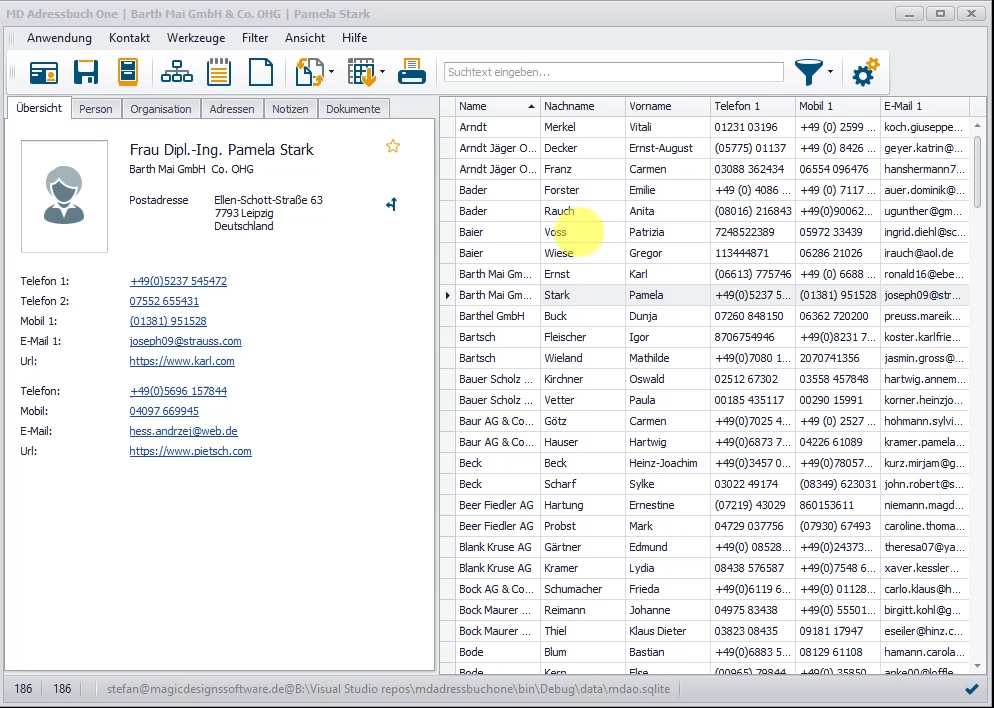This screenshot has height=708, width=994.
Task: Create a new blank document via the page icon
Action: 261,72
